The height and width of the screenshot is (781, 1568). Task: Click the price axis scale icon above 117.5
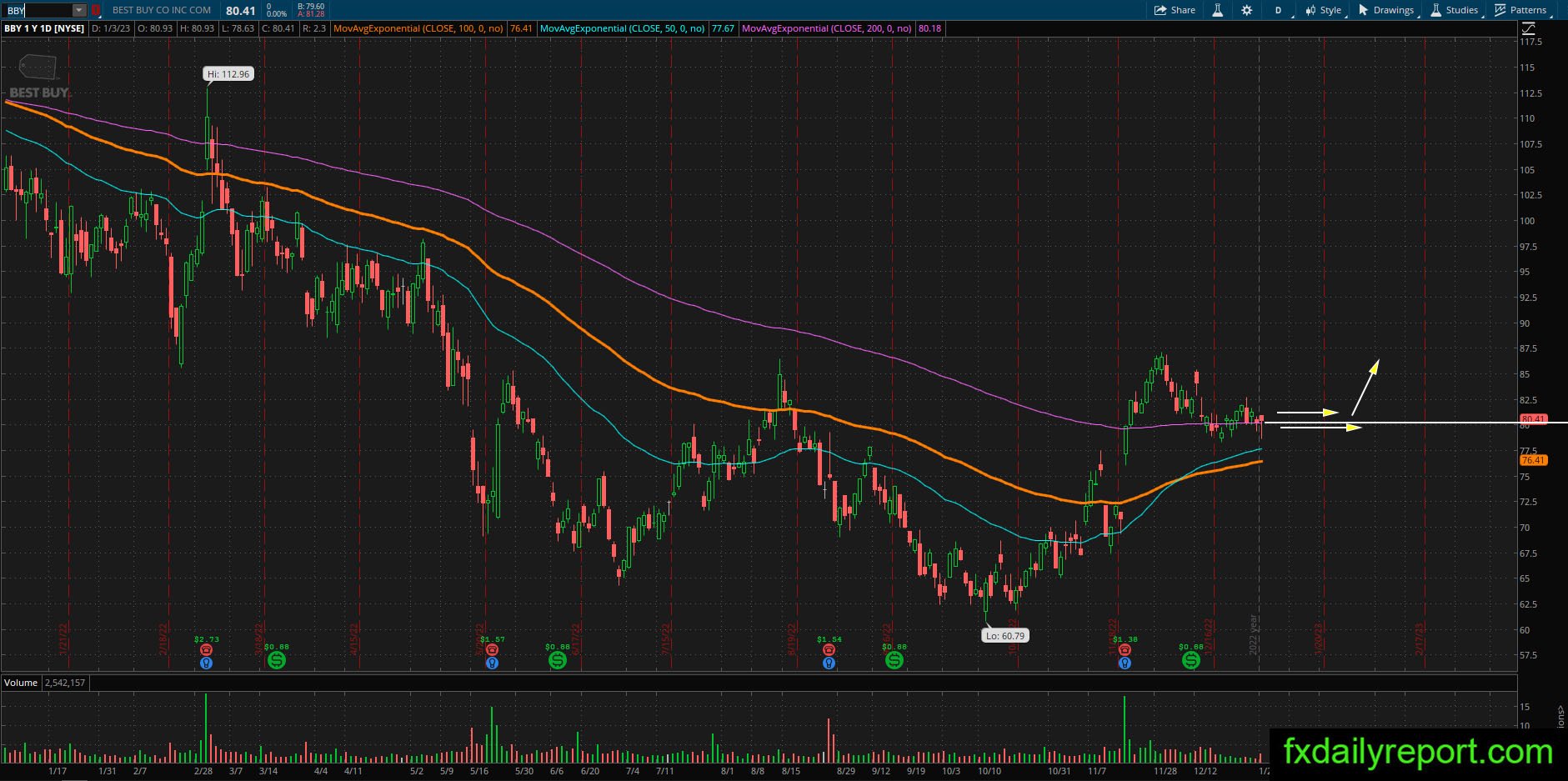click(1529, 28)
